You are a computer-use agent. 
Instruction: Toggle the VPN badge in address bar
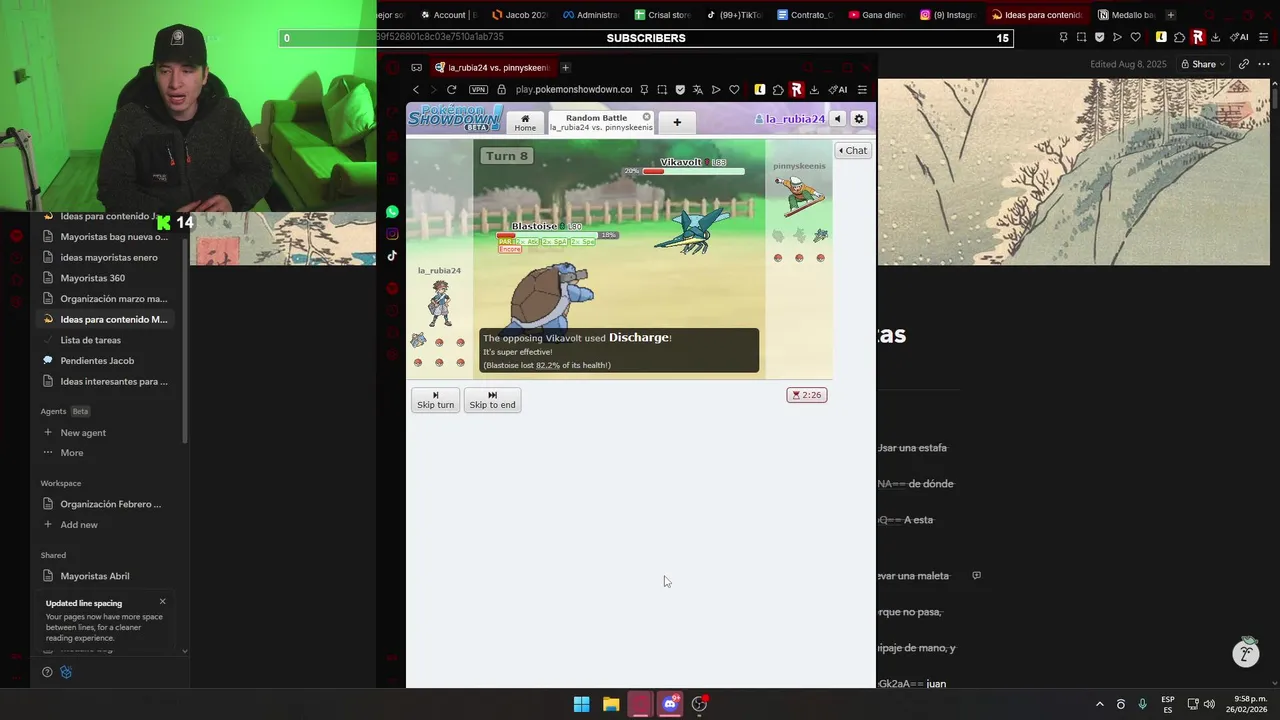click(x=478, y=90)
